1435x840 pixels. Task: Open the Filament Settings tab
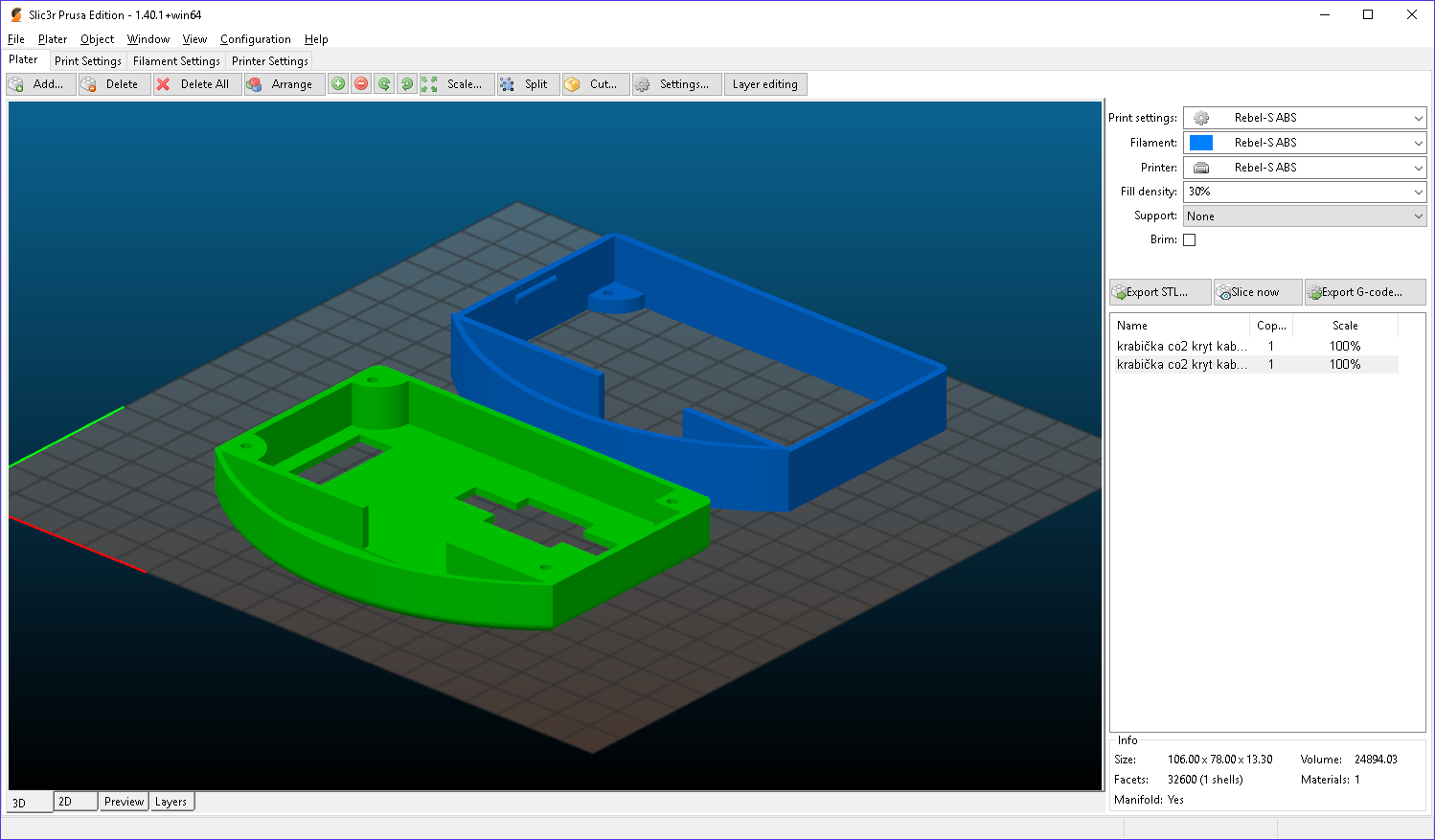tap(176, 61)
